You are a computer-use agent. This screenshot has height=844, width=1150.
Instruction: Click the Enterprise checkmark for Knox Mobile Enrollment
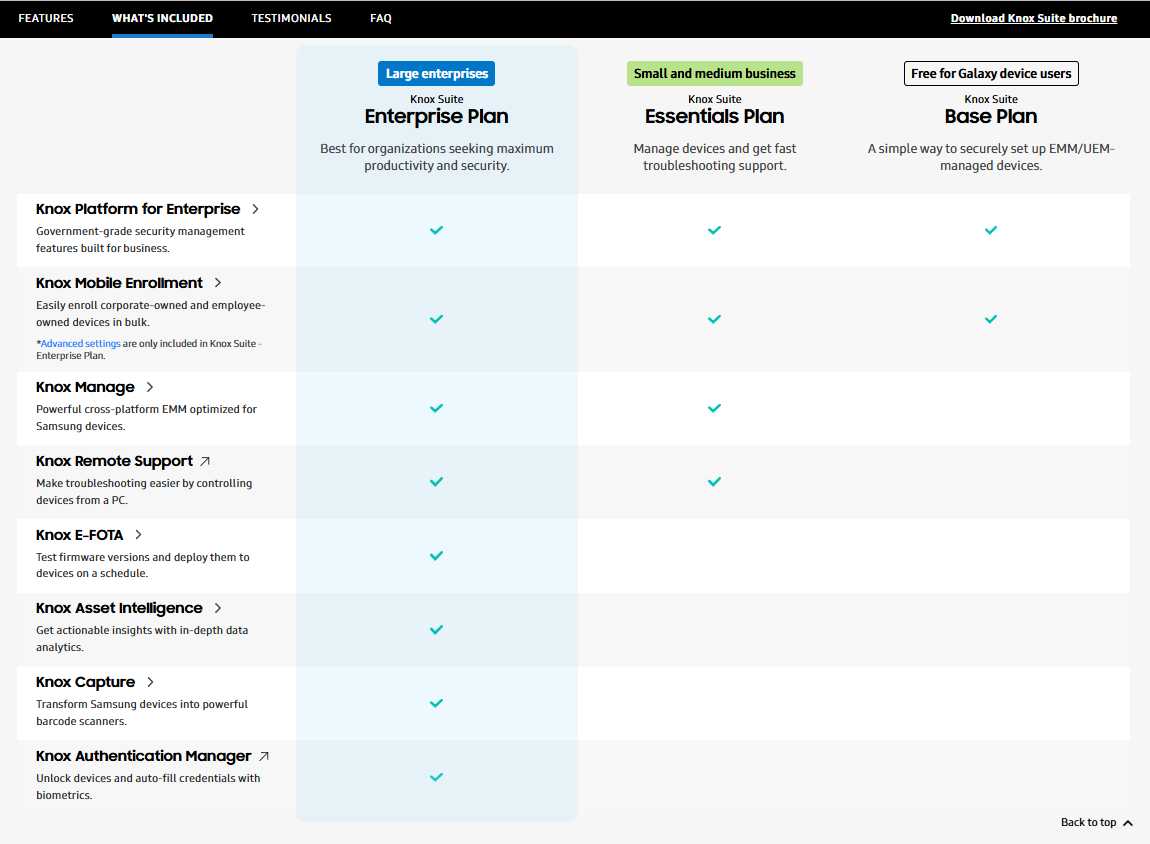(436, 319)
